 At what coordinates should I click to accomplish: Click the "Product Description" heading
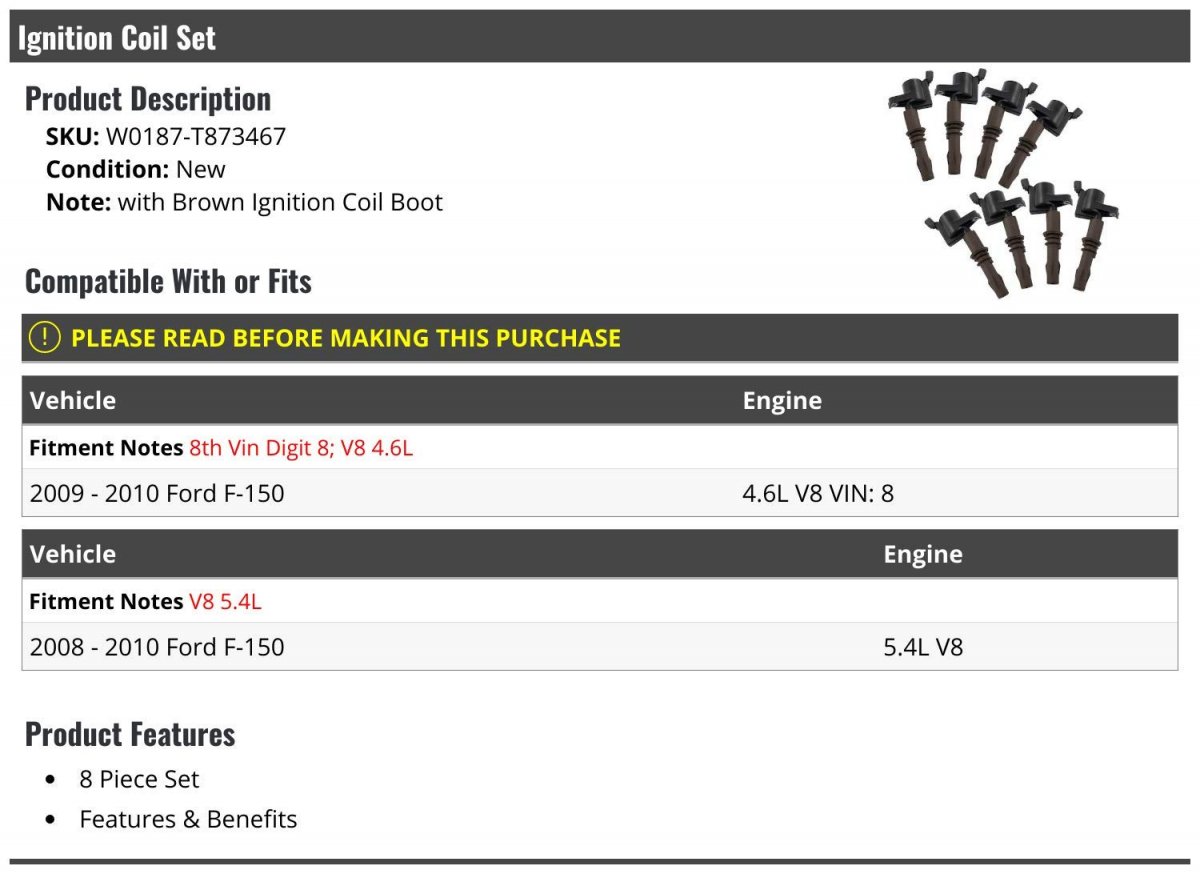coord(148,98)
